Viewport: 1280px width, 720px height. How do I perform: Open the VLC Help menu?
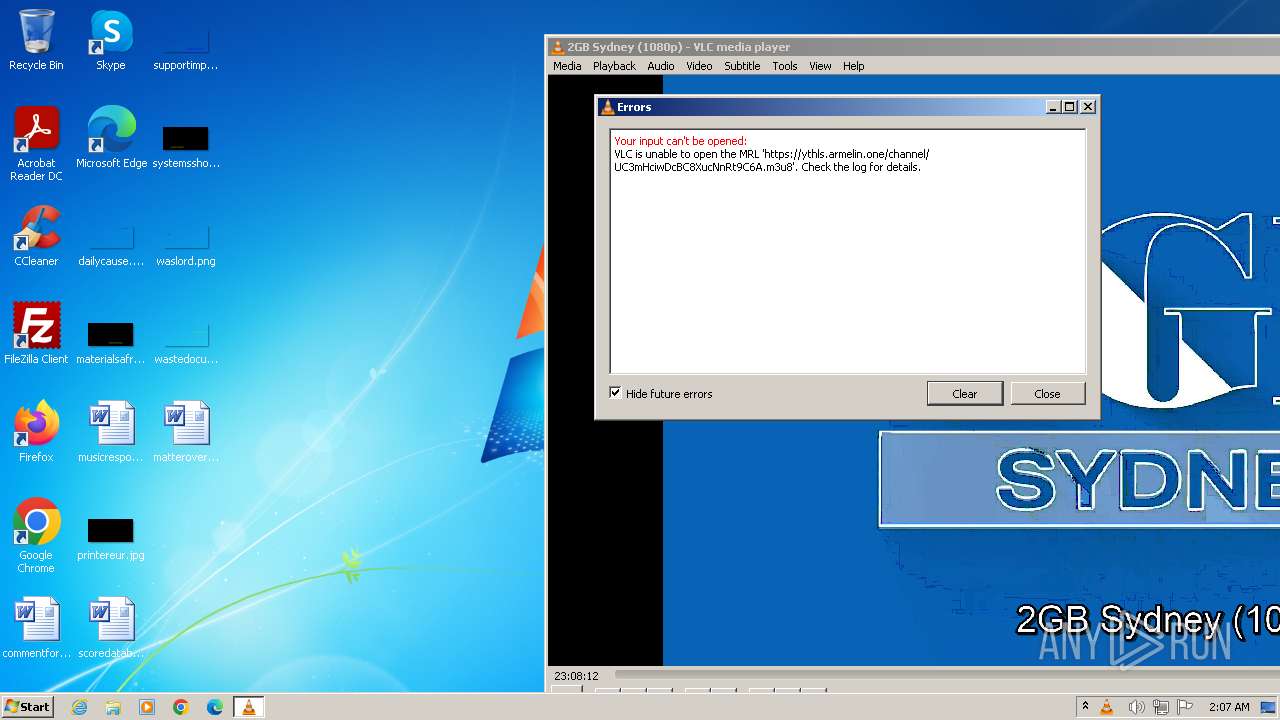(x=854, y=66)
